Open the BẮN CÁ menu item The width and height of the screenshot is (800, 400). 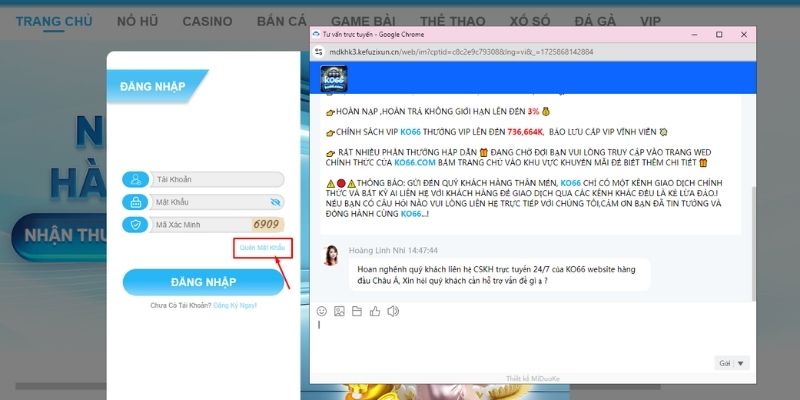[x=282, y=21]
